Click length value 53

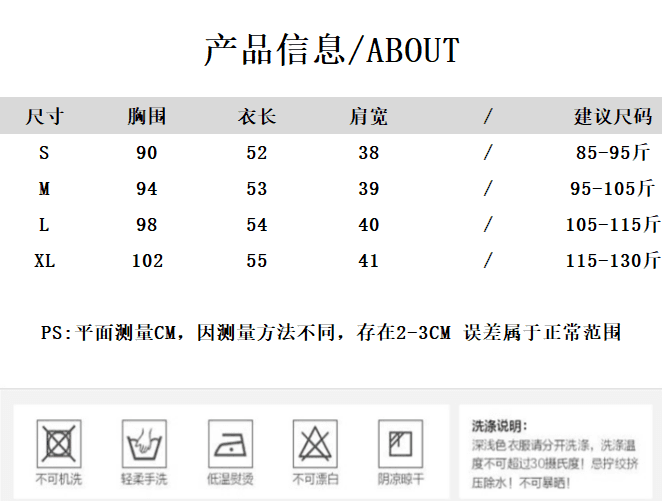(257, 189)
